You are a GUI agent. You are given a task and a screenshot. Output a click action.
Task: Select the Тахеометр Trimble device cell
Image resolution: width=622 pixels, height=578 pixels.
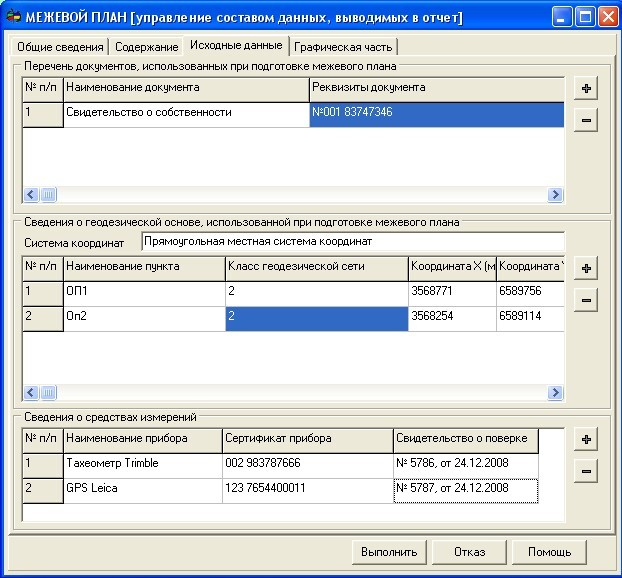[142, 463]
